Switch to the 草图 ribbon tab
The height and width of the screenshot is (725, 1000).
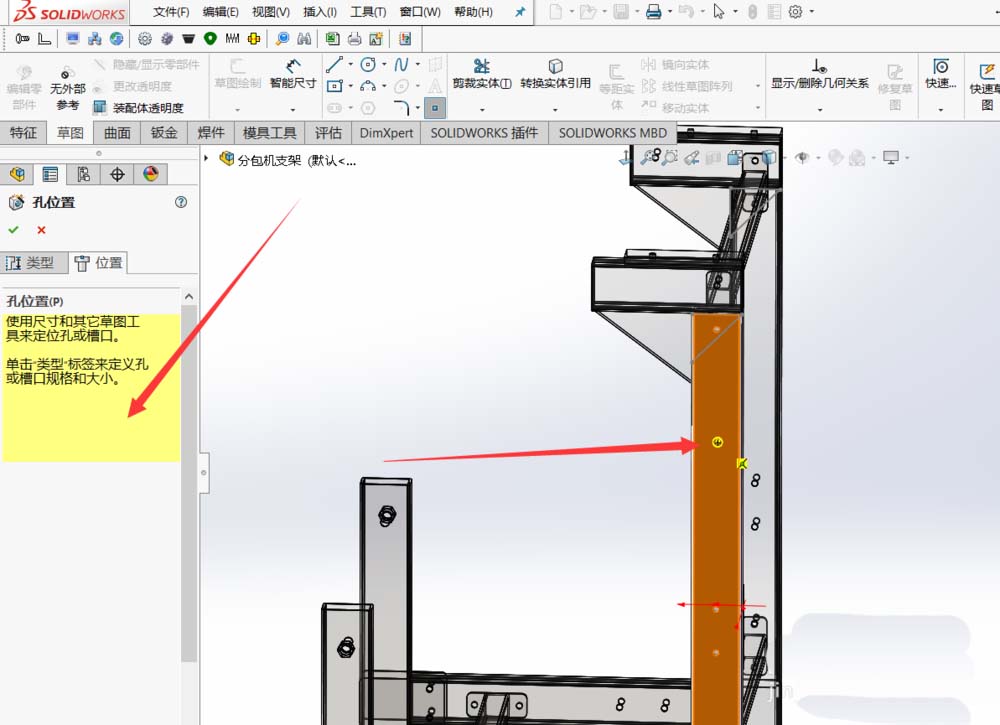click(x=70, y=133)
